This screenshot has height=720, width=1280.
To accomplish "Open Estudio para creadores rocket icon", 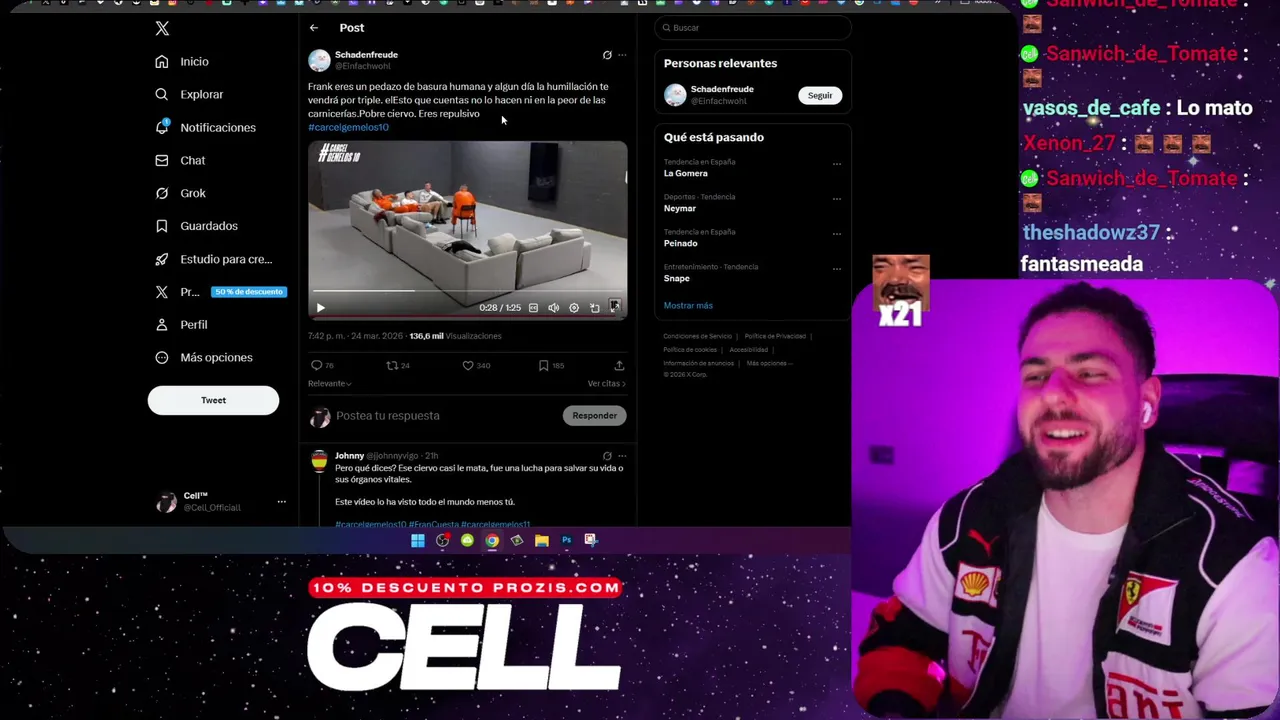I will click(162, 259).
